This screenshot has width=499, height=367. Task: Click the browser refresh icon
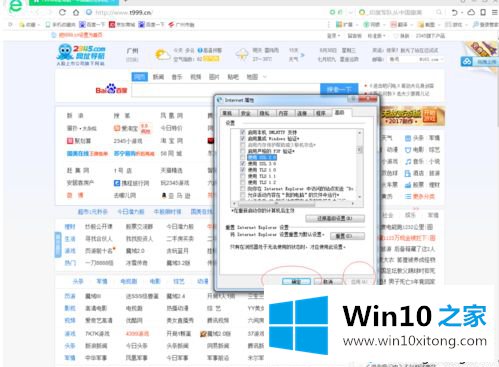(x=62, y=12)
